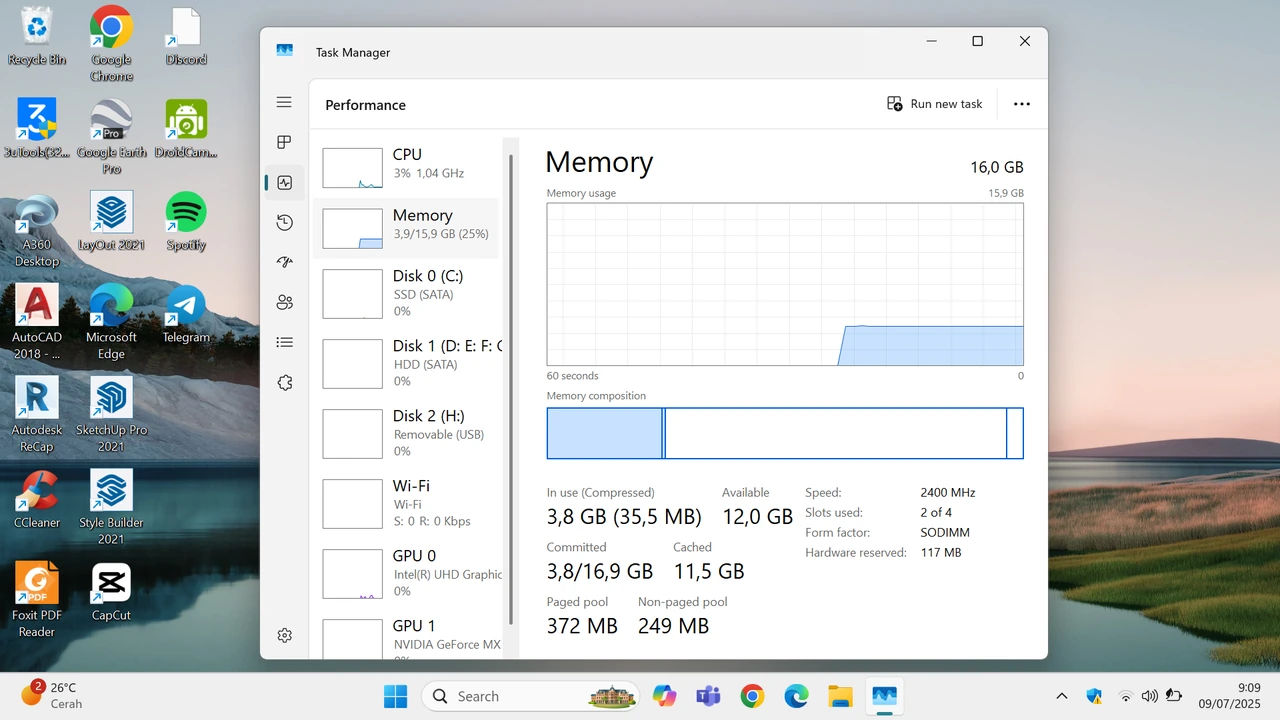Open the three-dot more options menu

pyautogui.click(x=1021, y=104)
